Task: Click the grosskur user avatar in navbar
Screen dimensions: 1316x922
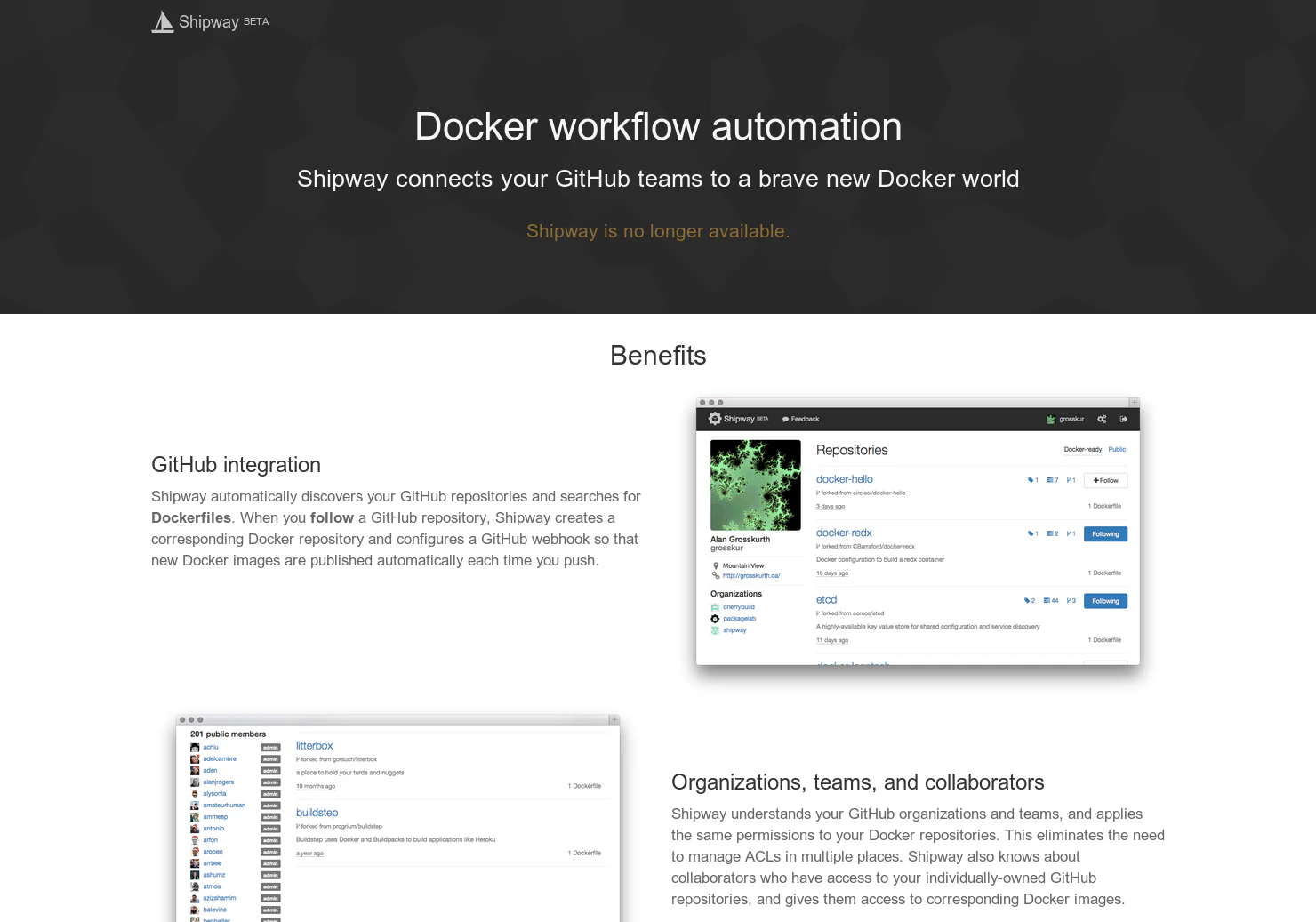Action: pos(1051,419)
